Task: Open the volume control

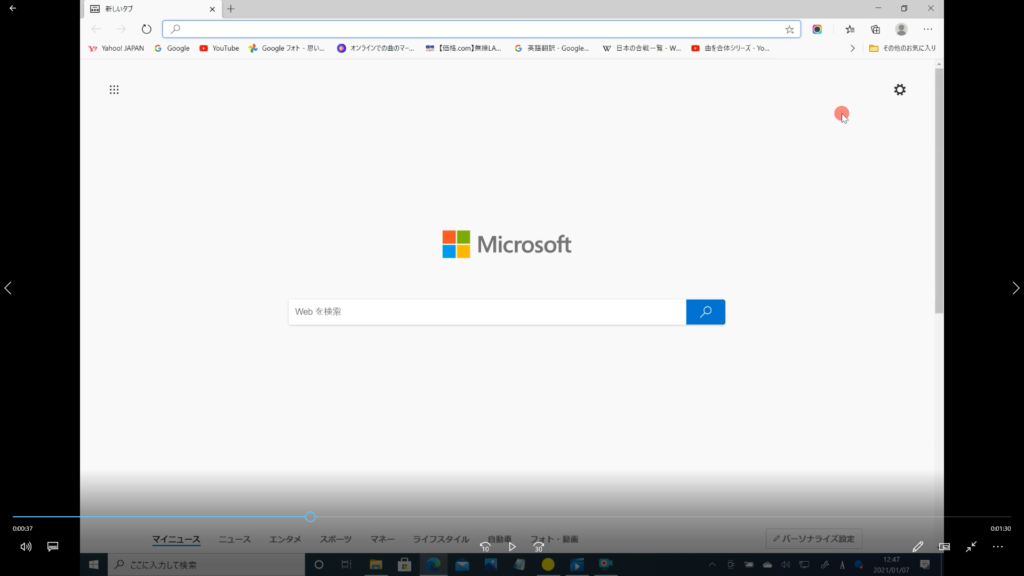Action: tap(26, 547)
